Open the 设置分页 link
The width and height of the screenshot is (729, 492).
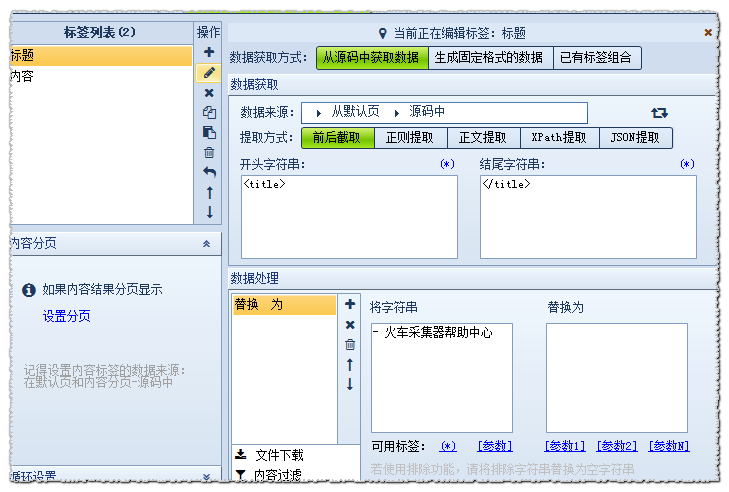[x=66, y=316]
